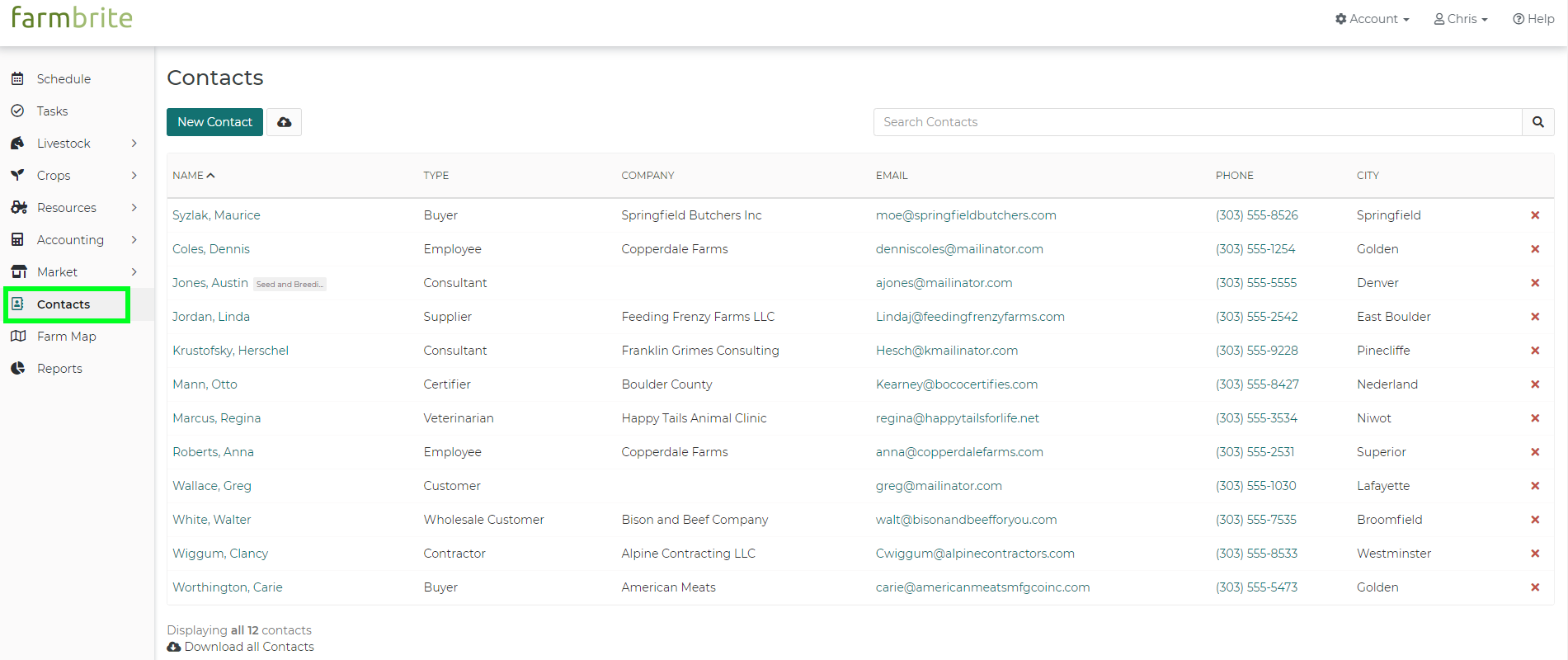Screen dimensions: 1568x660
Task: Open Jones, Austin contact record
Action: (x=210, y=283)
